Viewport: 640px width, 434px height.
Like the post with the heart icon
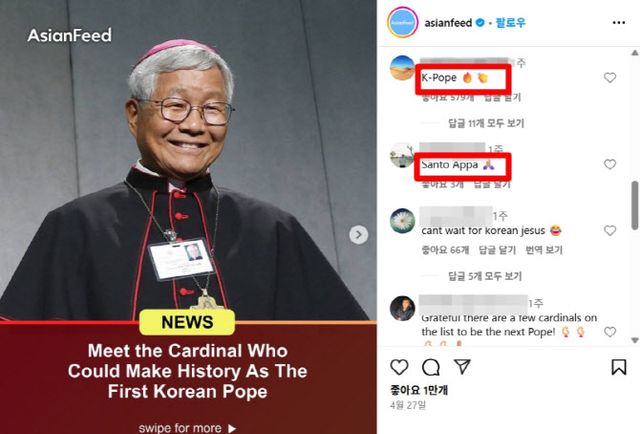(x=399, y=367)
